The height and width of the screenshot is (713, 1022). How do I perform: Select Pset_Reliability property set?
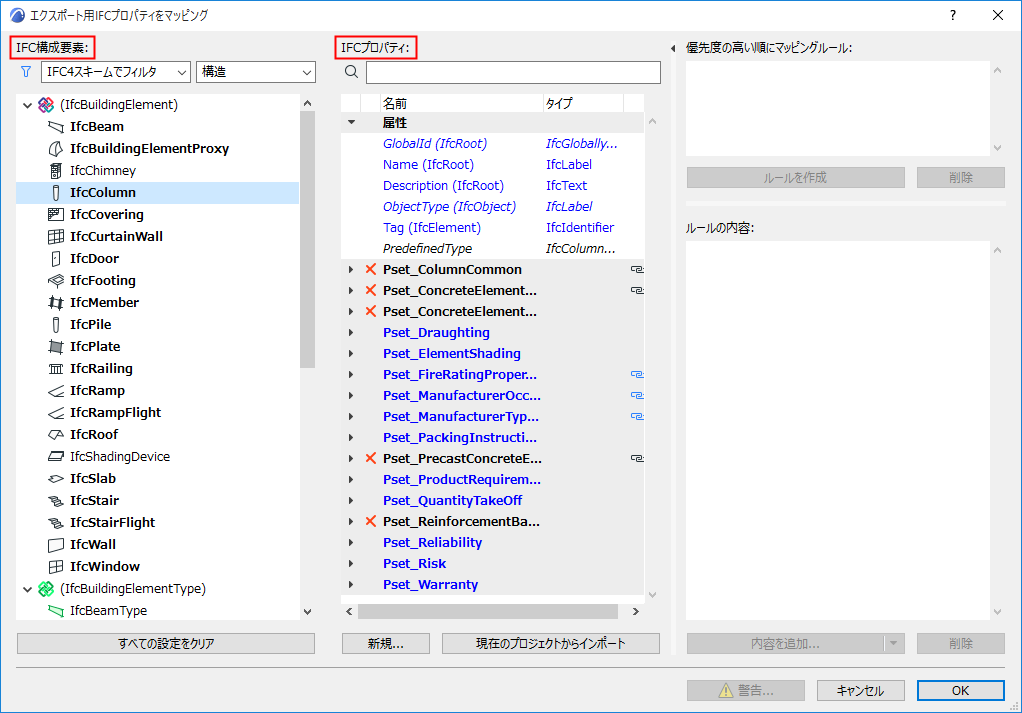432,542
